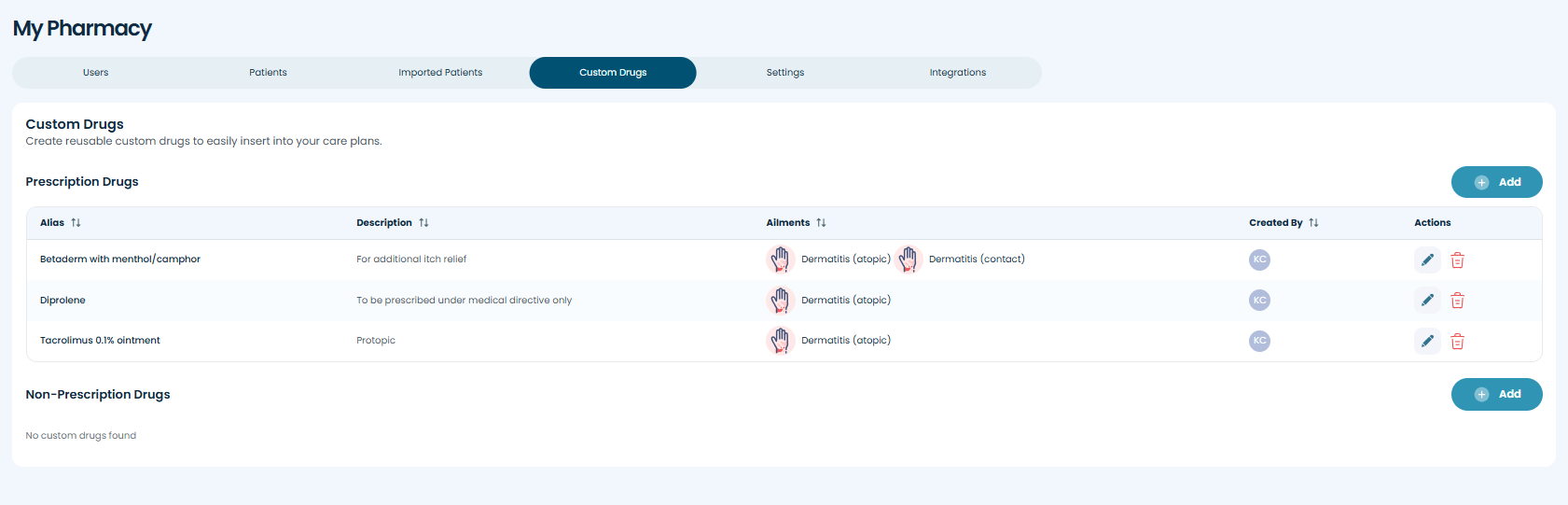Sort table by Alias column
Image resolution: width=1568 pixels, height=505 pixels.
(76, 223)
